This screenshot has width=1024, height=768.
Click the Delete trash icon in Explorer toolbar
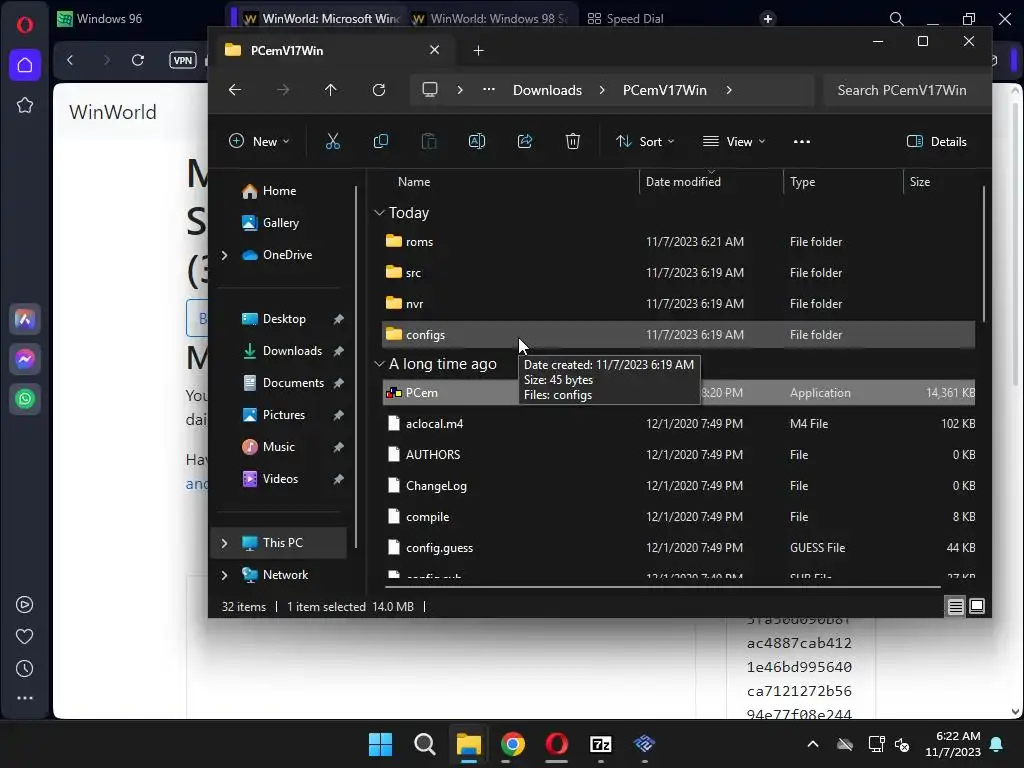[573, 141]
